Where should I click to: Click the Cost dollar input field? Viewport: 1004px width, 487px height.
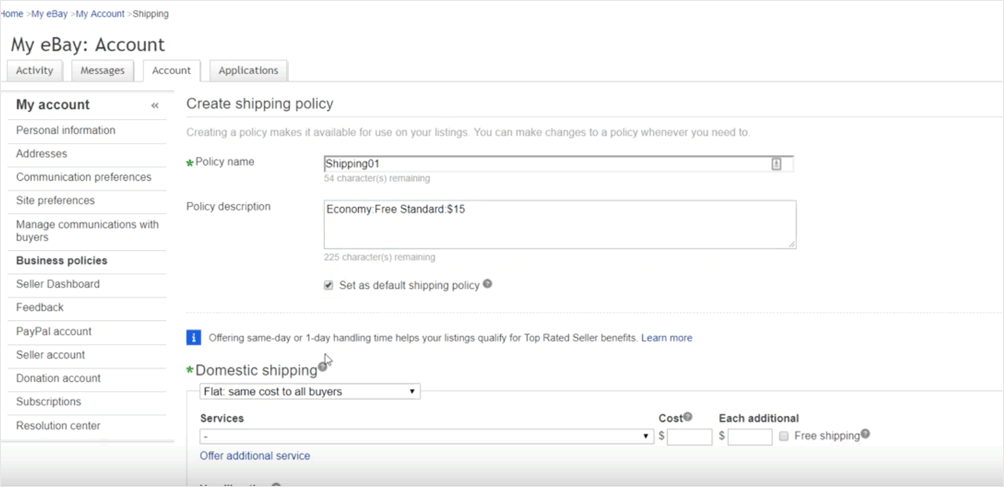(x=690, y=436)
